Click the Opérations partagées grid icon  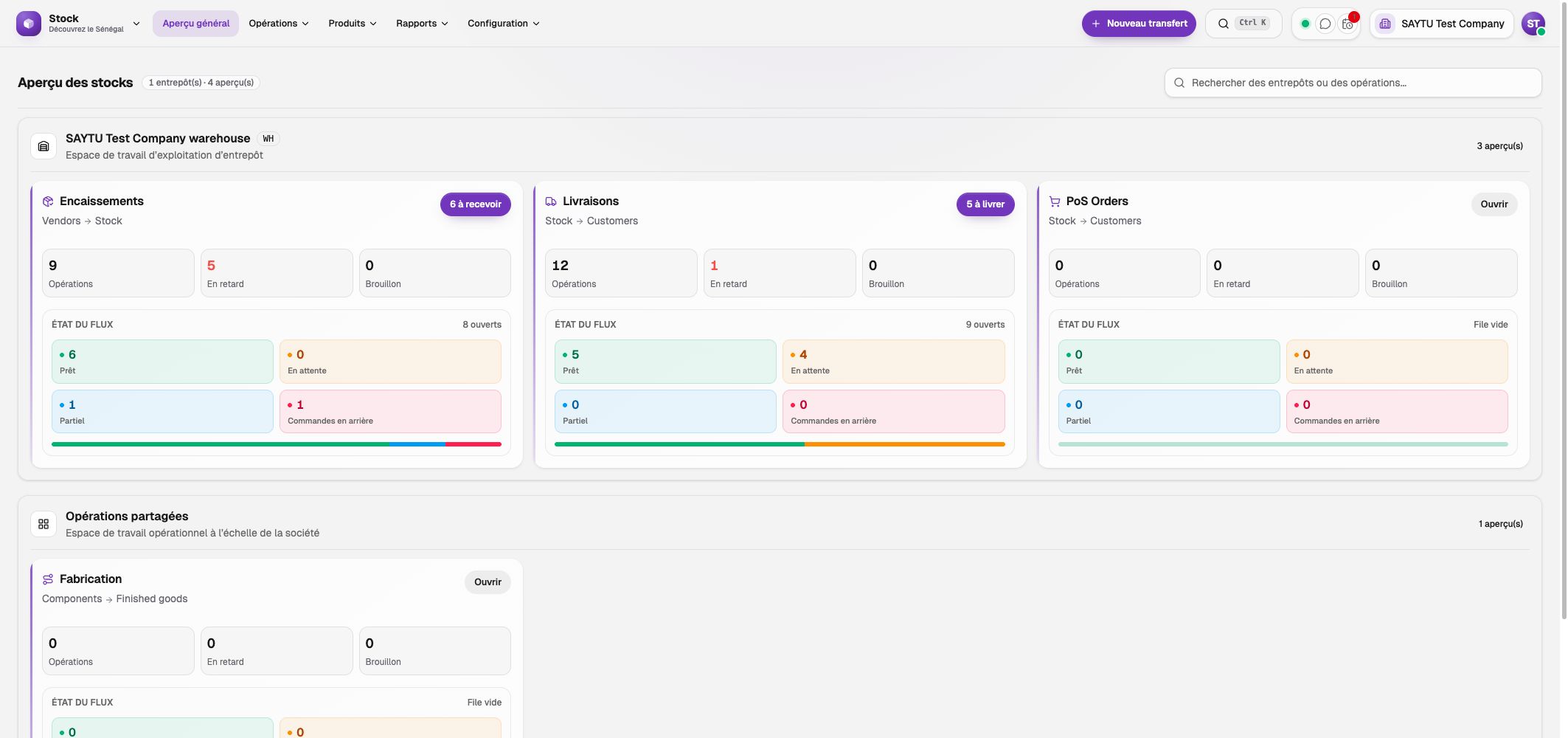click(44, 524)
